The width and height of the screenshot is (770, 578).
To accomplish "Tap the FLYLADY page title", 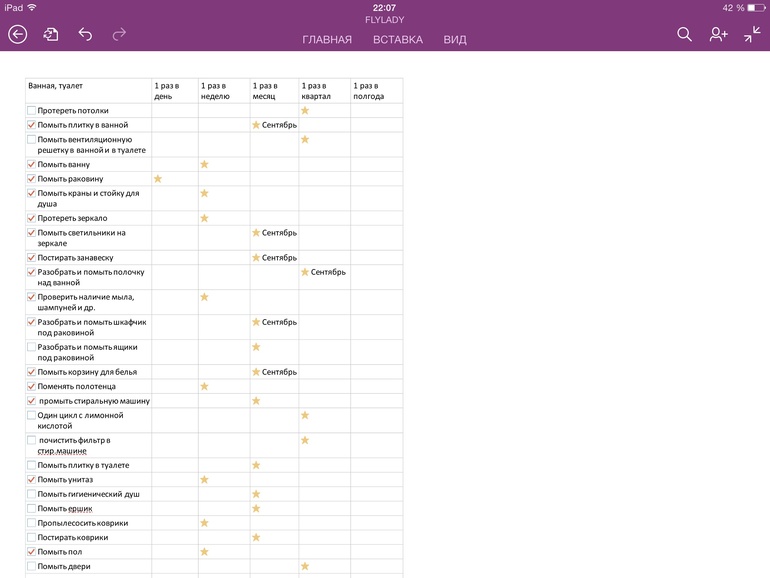I will [x=384, y=19].
